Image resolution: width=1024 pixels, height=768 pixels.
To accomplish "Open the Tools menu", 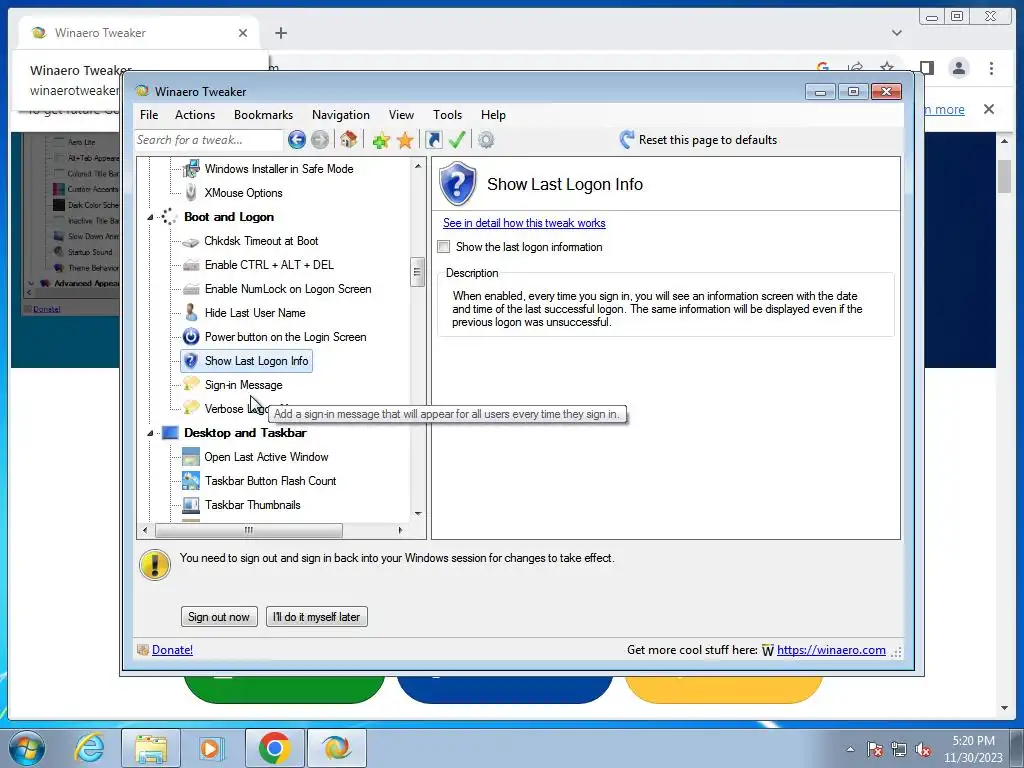I will pos(447,115).
